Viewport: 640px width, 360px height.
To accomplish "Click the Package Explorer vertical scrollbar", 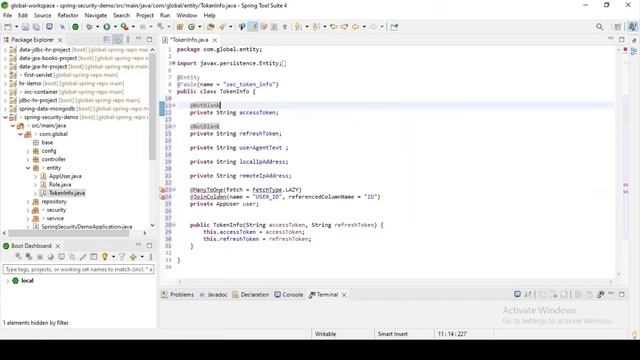I will (x=152, y=106).
